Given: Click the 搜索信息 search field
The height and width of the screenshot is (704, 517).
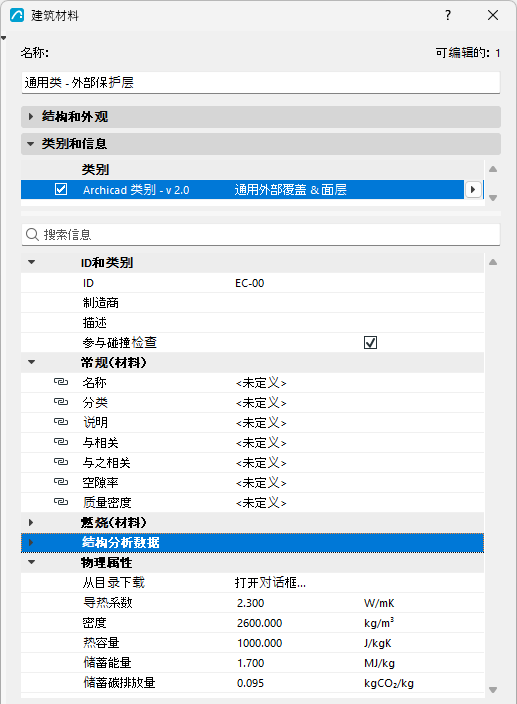Looking at the screenshot, I should (x=261, y=234).
